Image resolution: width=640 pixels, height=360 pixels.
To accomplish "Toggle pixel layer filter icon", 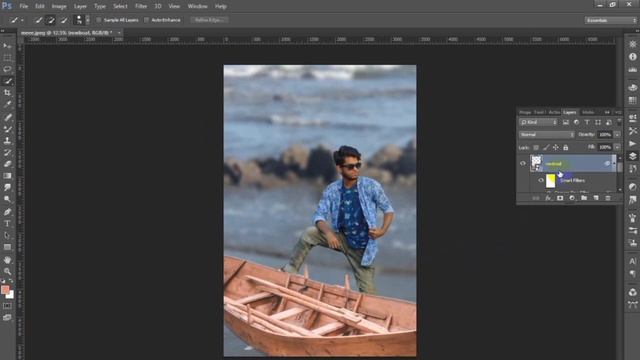I will point(566,122).
